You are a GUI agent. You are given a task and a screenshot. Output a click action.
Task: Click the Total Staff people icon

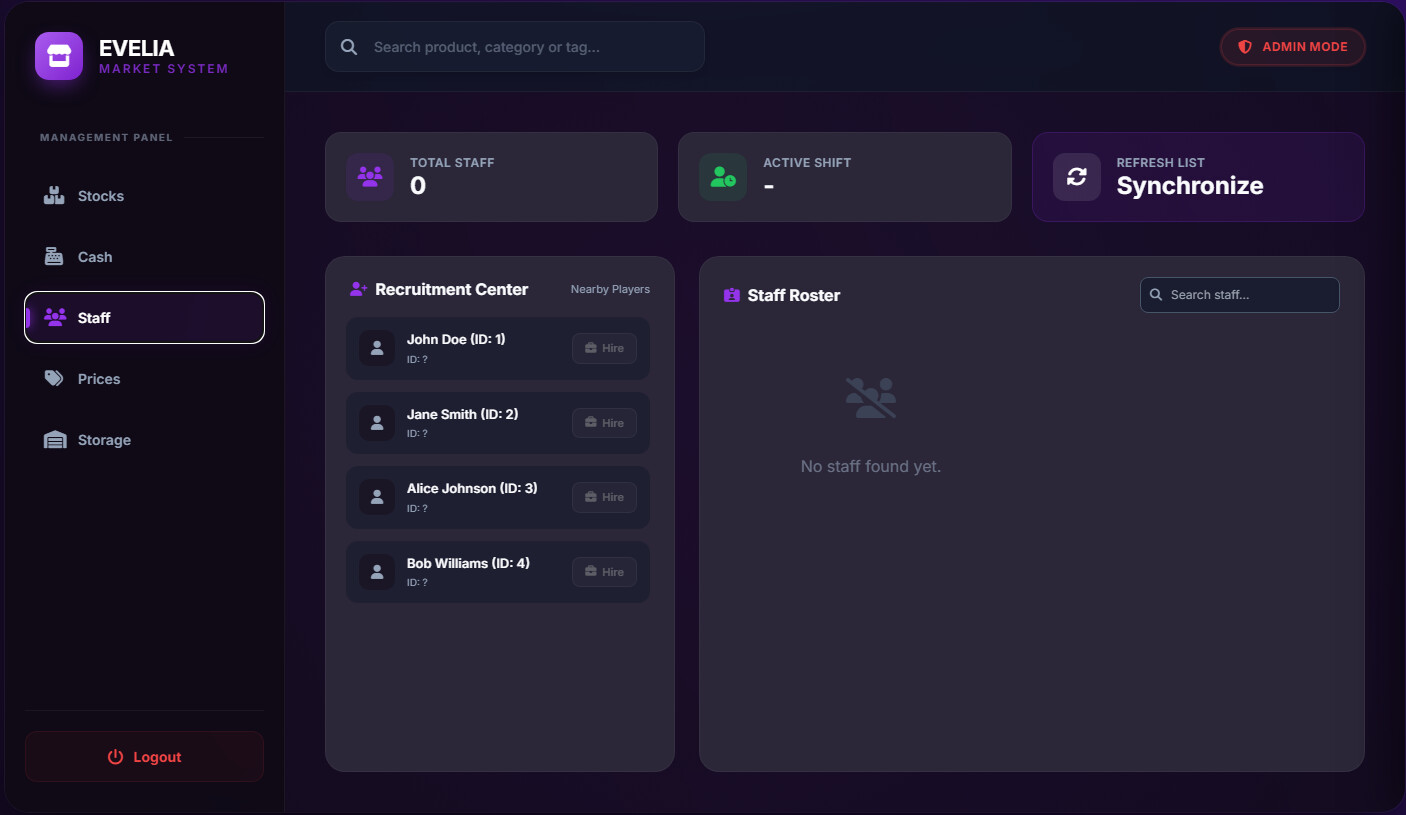(x=370, y=177)
